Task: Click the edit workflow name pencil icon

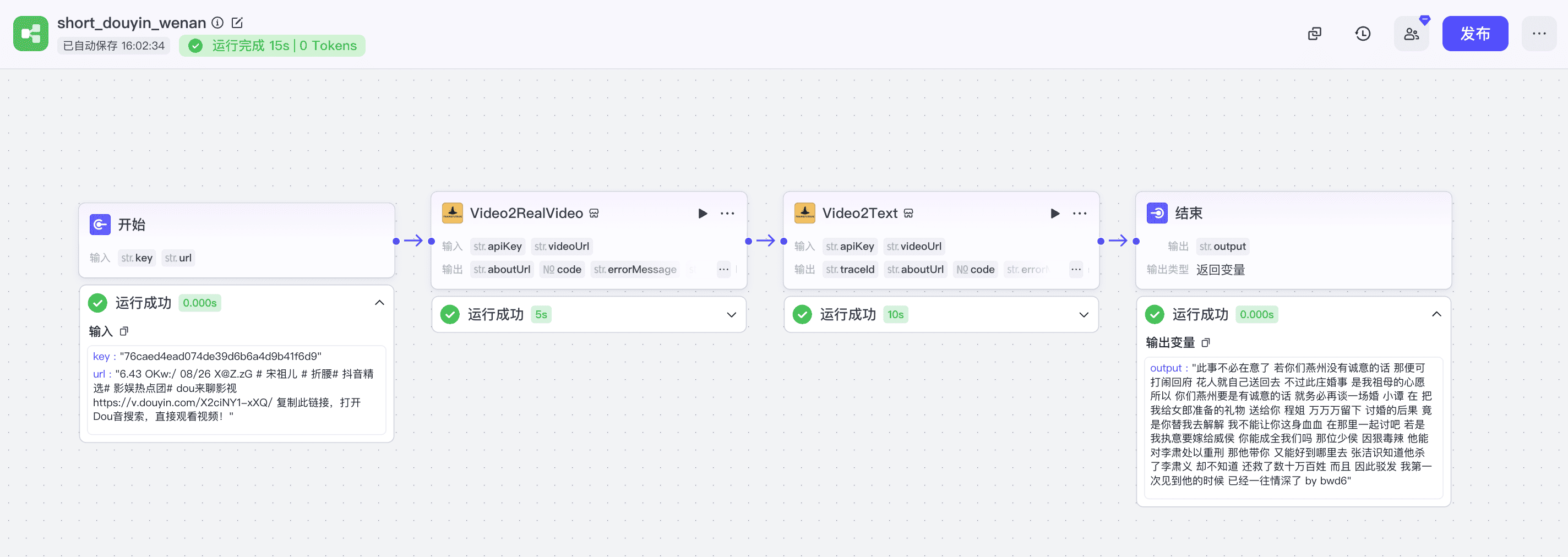Action: [237, 23]
